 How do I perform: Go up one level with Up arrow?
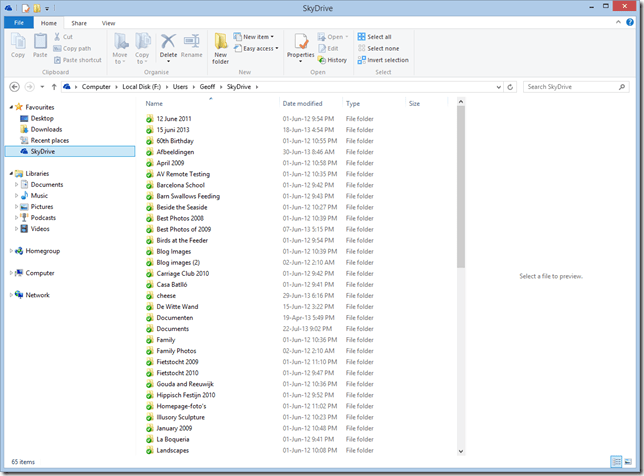click(x=54, y=87)
